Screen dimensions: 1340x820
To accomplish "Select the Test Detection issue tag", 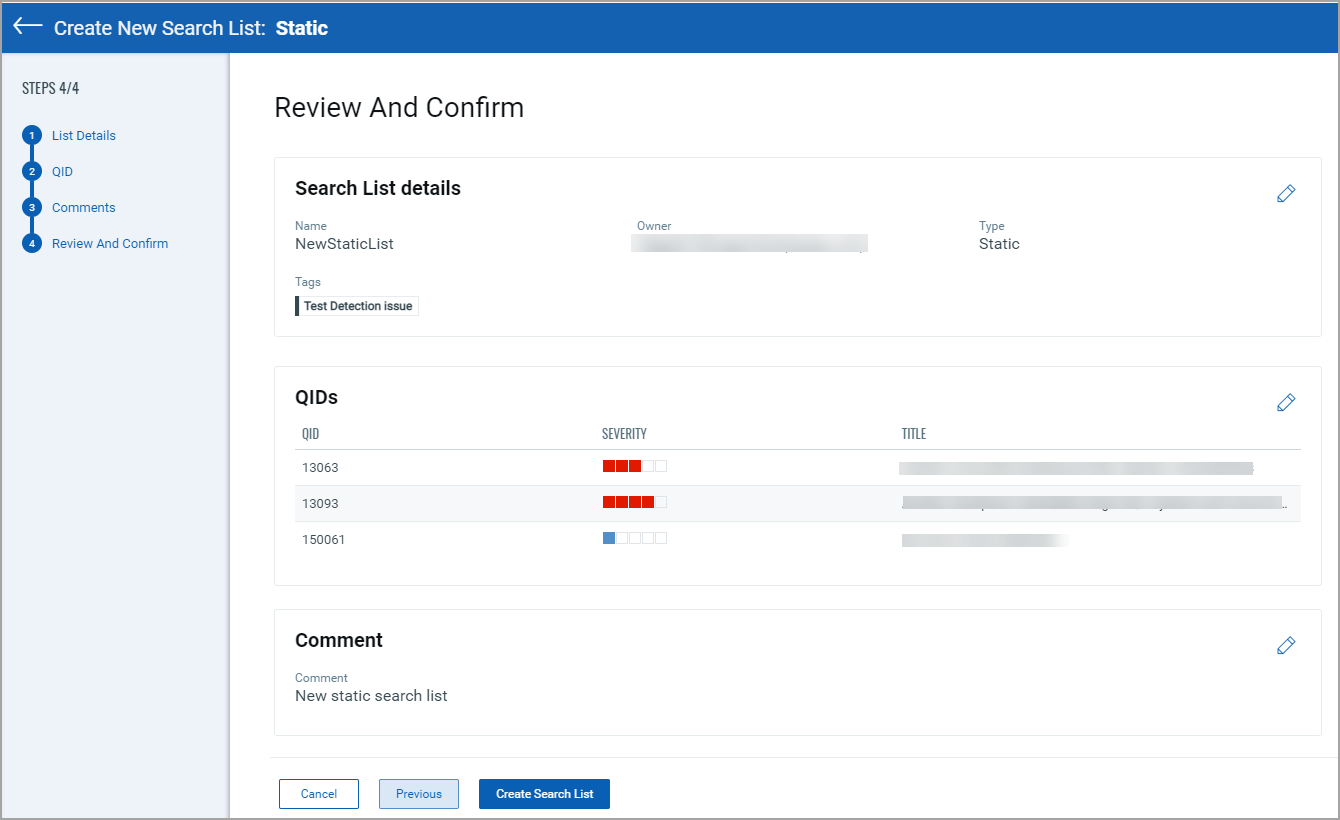I will 356,305.
